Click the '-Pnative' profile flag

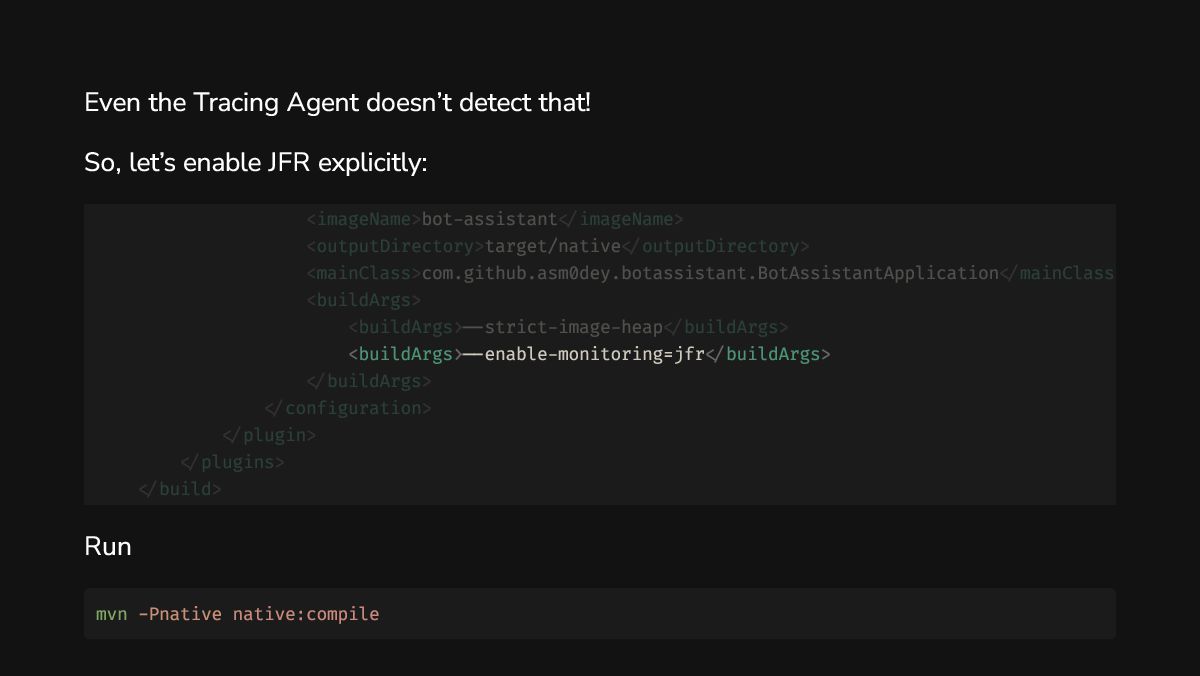click(x=180, y=614)
